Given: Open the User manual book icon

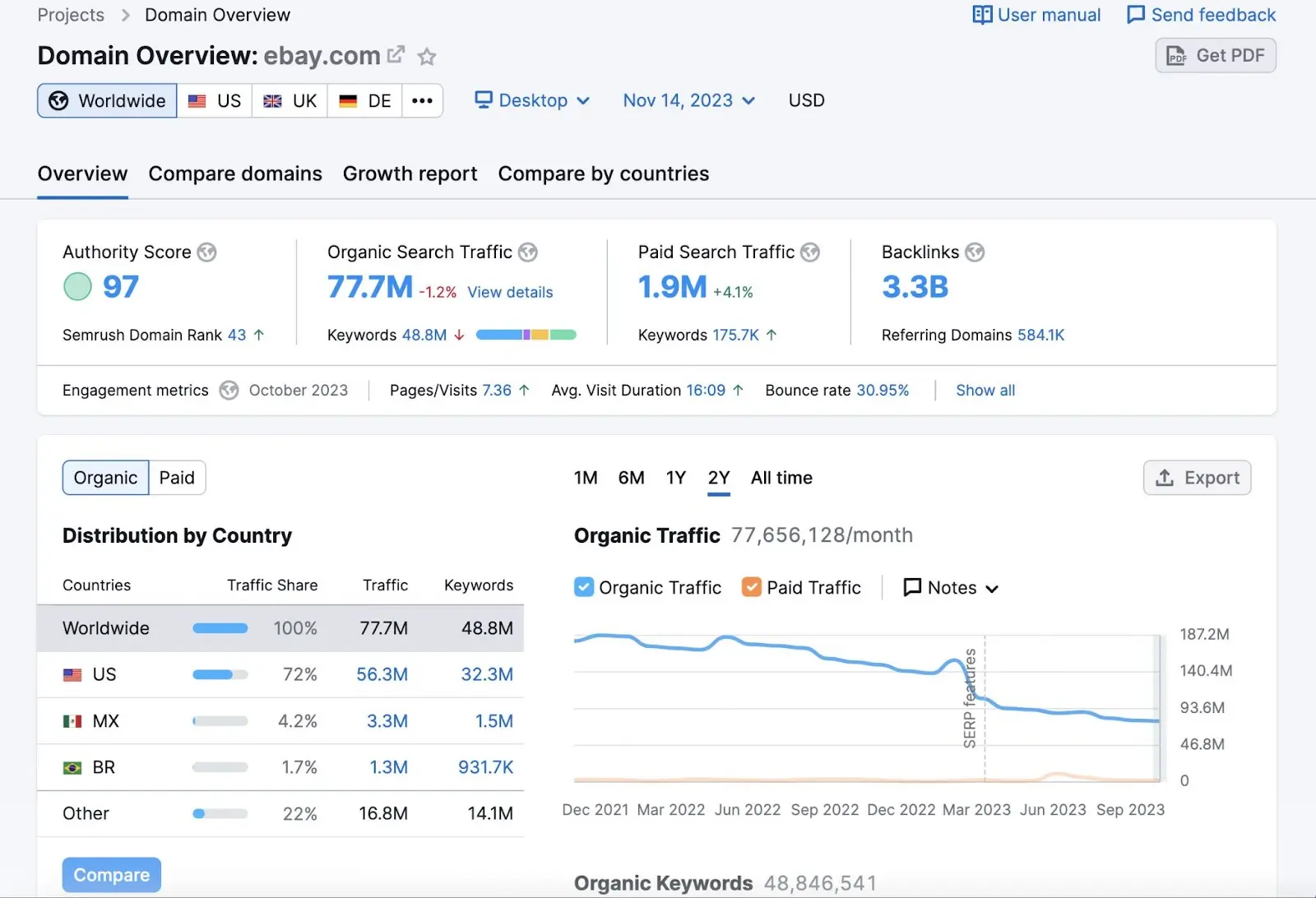Looking at the screenshot, I should [982, 15].
